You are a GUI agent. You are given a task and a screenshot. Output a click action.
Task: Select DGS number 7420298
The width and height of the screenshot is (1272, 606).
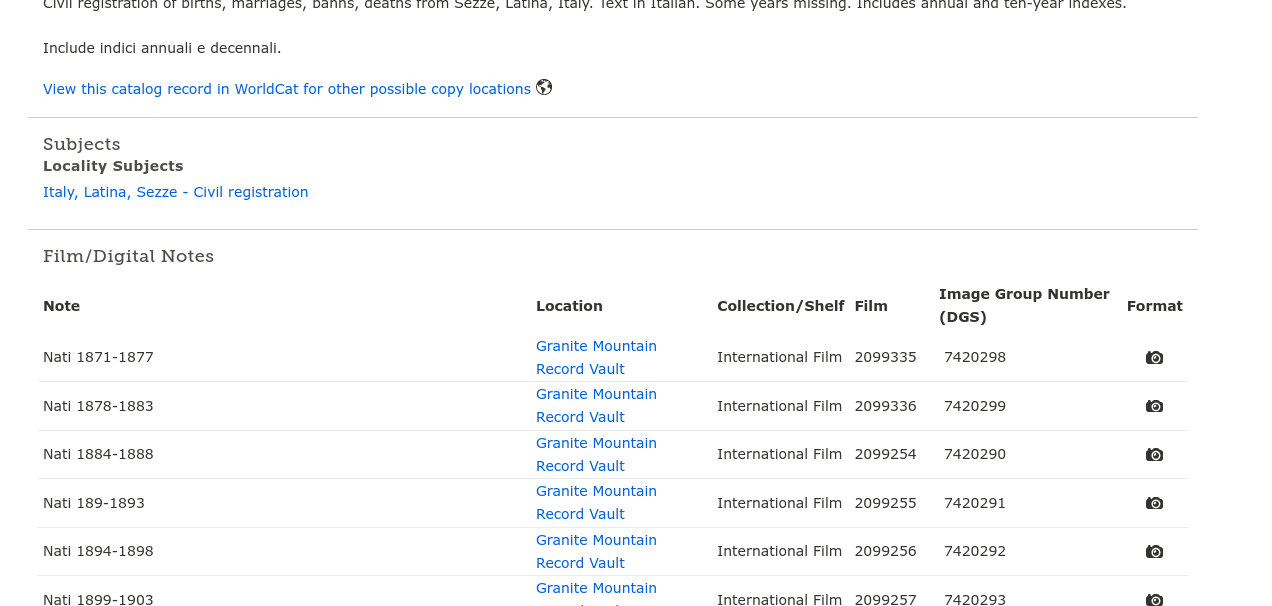click(975, 357)
